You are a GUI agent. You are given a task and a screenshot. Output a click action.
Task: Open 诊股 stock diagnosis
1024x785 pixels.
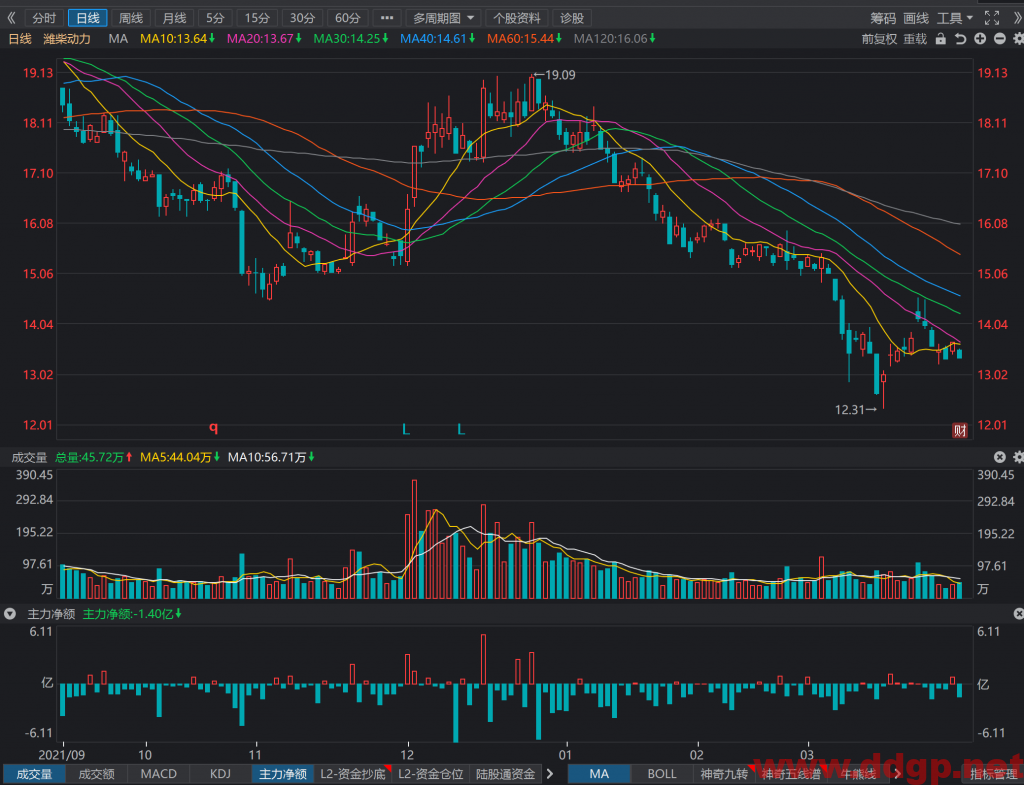click(x=571, y=18)
